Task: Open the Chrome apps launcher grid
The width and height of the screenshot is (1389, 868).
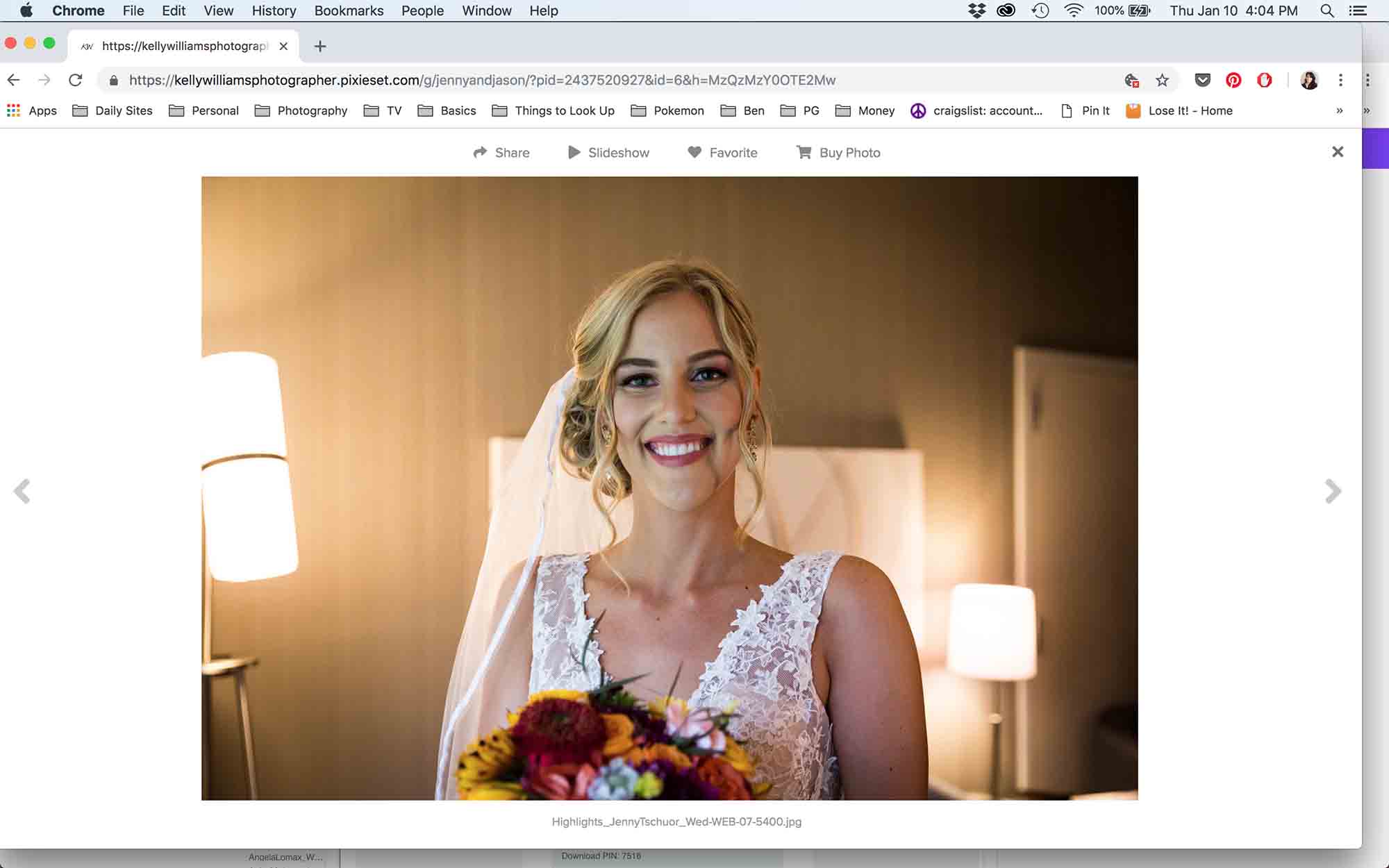Action: pyautogui.click(x=13, y=110)
